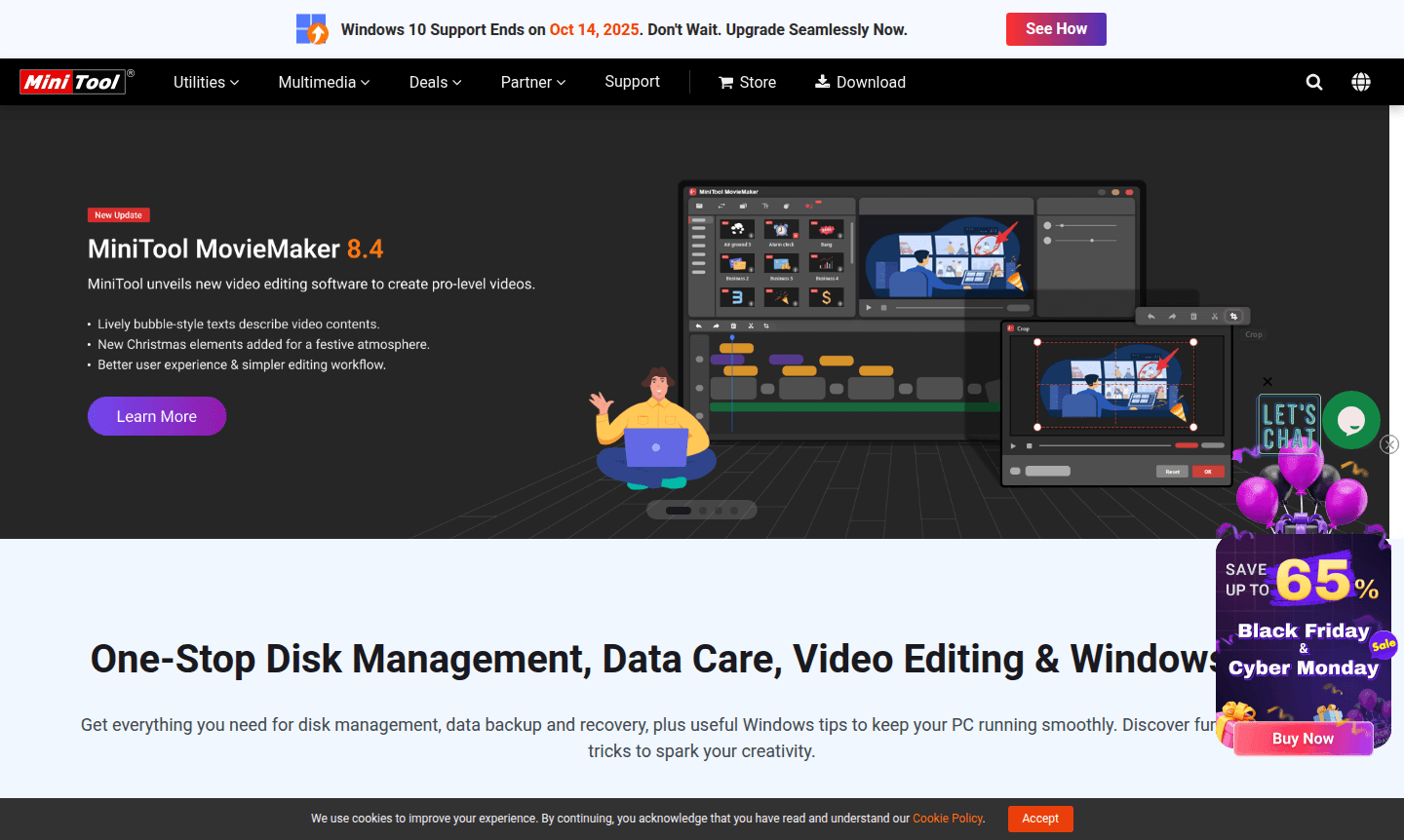Click the Sale badge on the promo
This screenshot has width=1404, height=840.
coord(1382,646)
